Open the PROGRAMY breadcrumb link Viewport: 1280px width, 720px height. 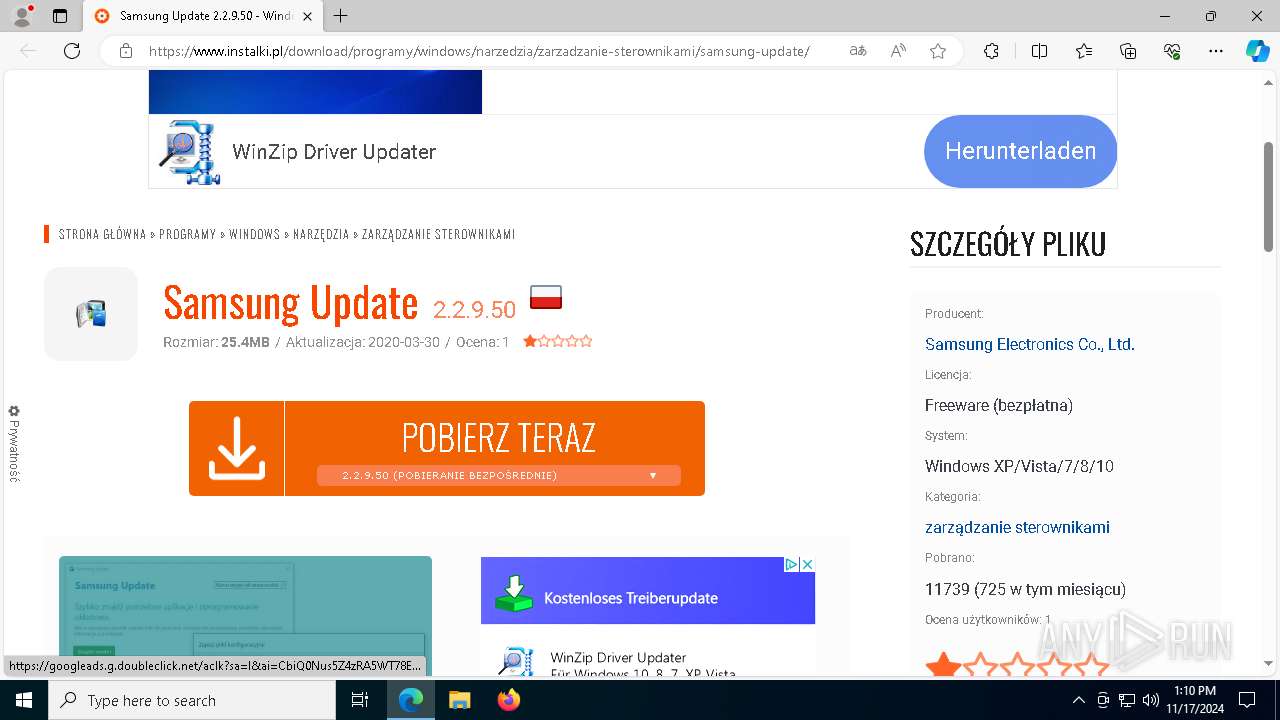(188, 234)
